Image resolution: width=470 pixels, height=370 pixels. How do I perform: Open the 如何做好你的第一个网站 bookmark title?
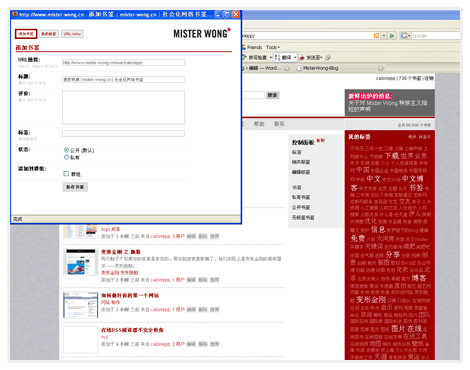coord(130,296)
